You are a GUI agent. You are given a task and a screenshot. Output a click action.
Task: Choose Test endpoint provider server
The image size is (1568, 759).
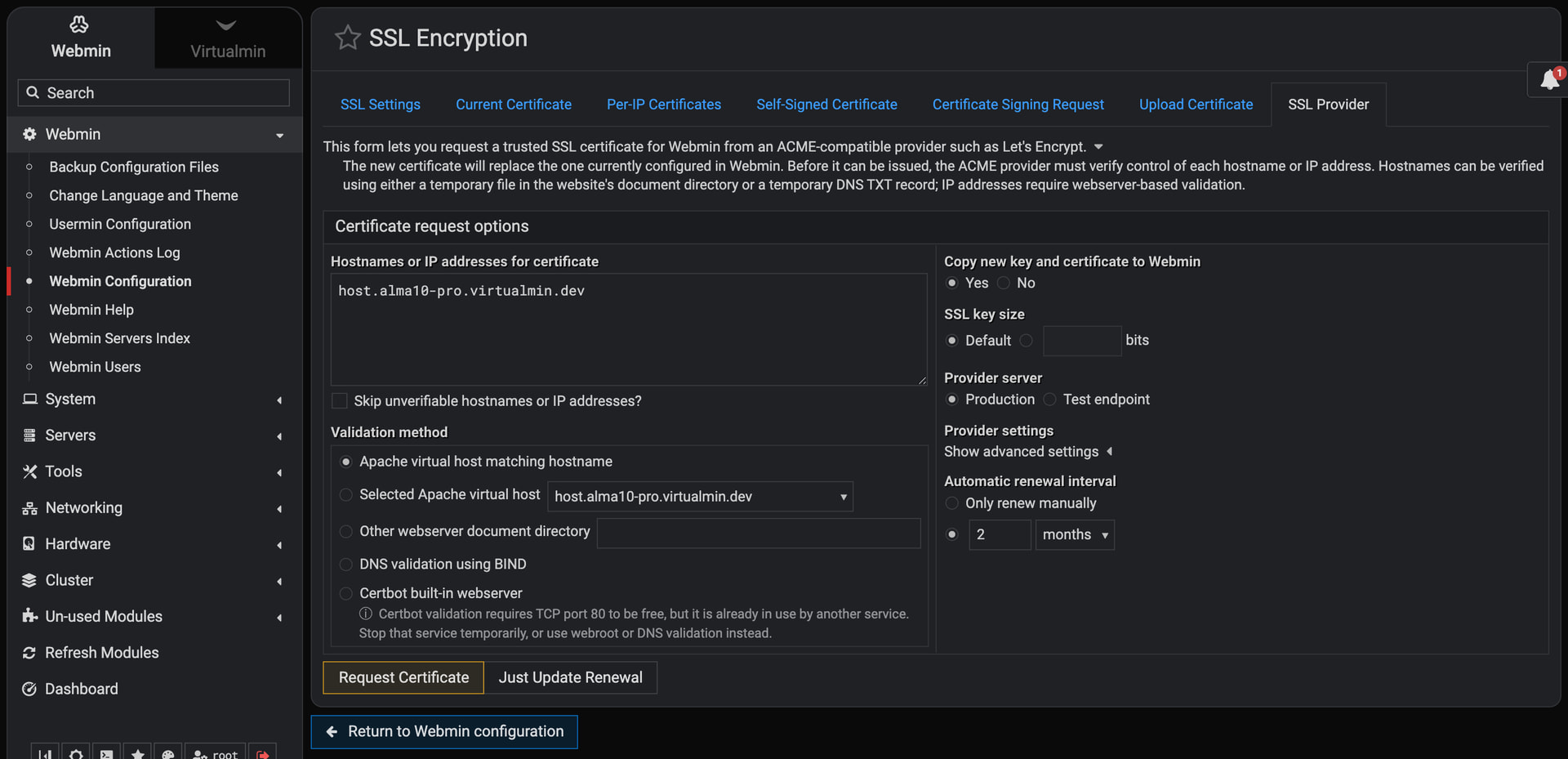(1050, 400)
